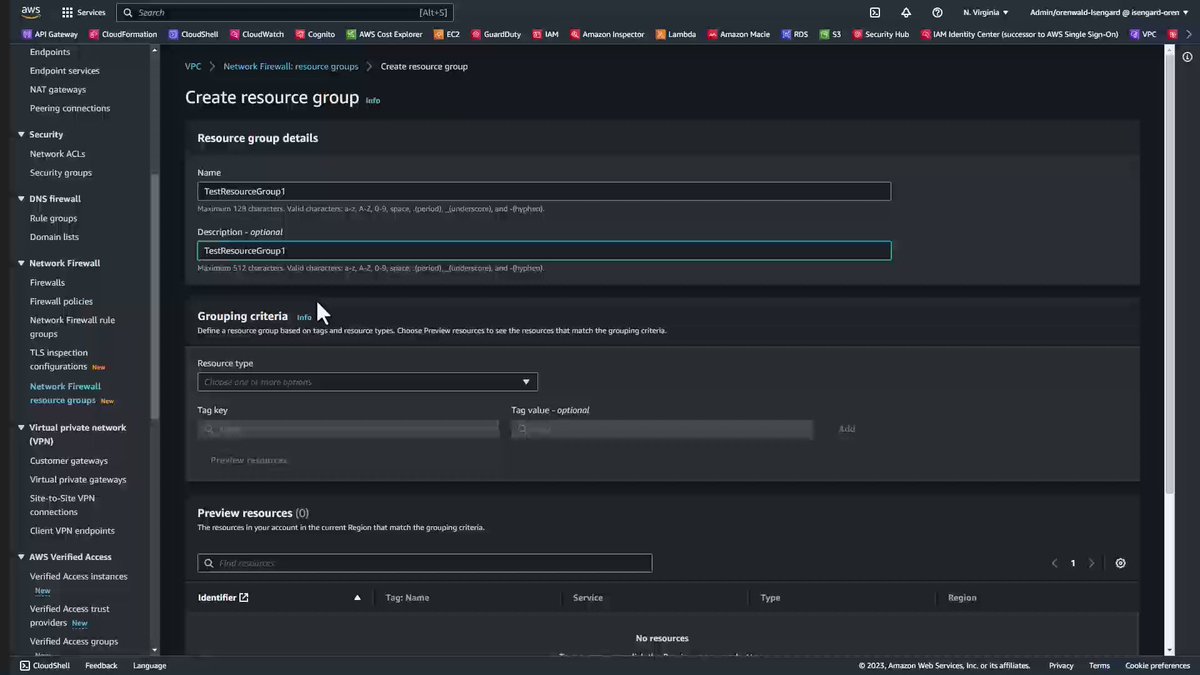Open Lambda bookmark shortcut
1200x675 pixels.
[676, 34]
